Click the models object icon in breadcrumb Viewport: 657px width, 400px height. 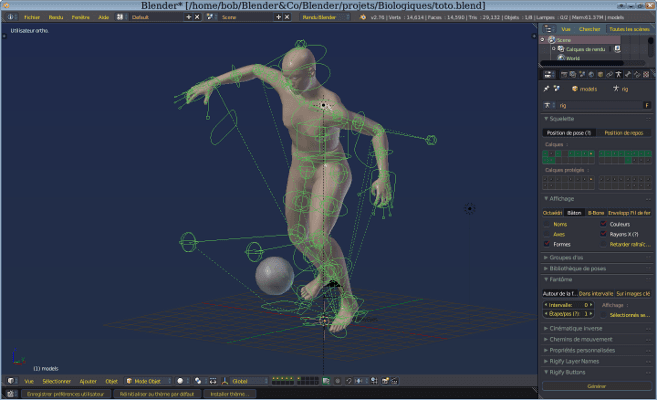tap(575, 89)
